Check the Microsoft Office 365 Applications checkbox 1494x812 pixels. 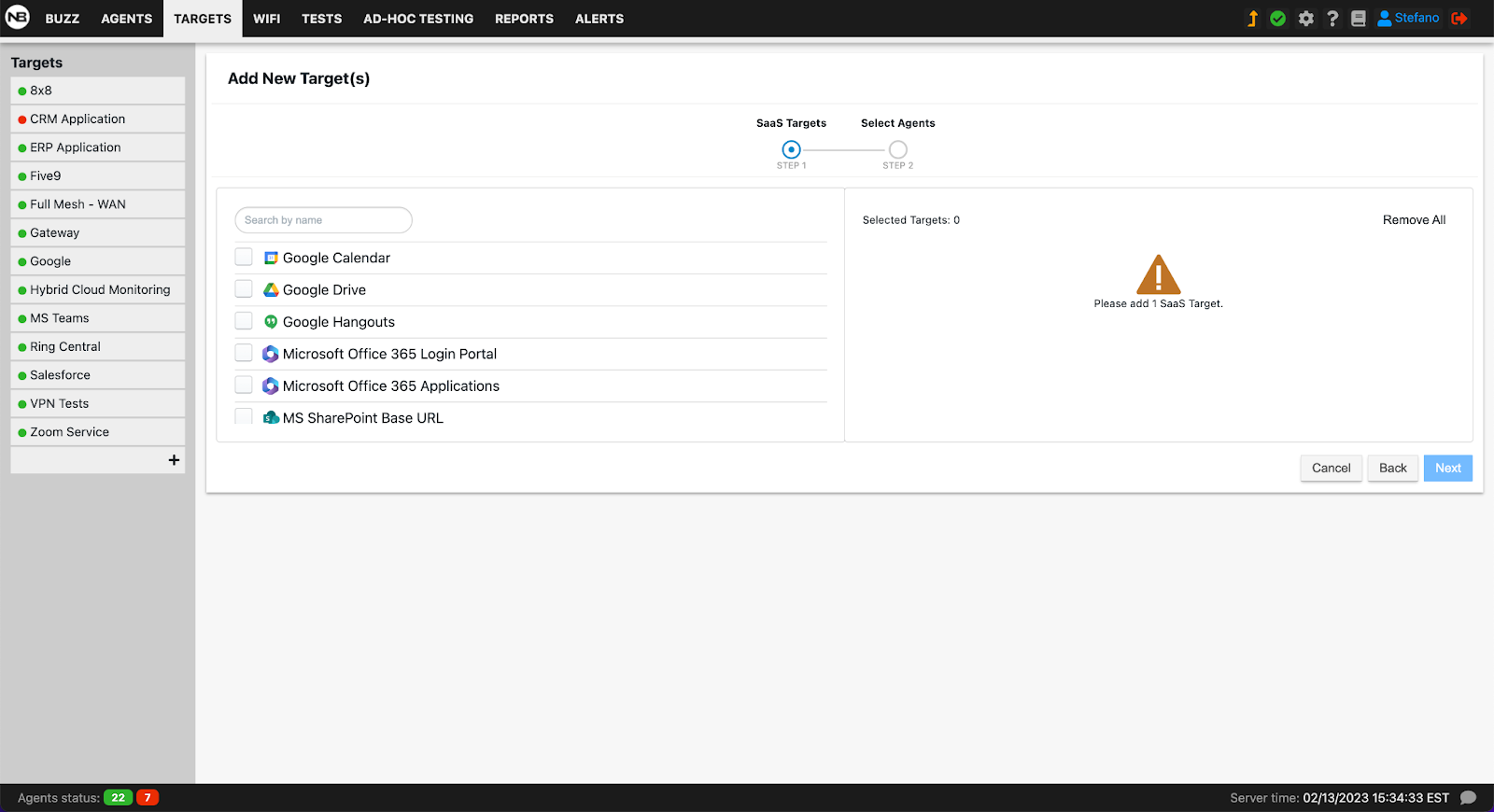244,385
